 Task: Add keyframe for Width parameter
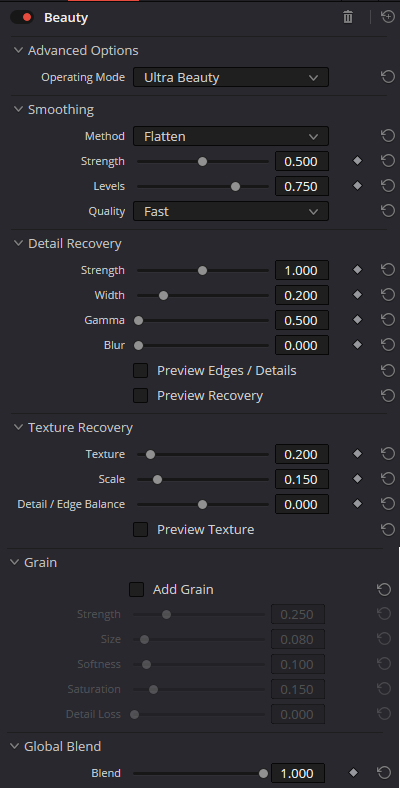pyautogui.click(x=357, y=295)
